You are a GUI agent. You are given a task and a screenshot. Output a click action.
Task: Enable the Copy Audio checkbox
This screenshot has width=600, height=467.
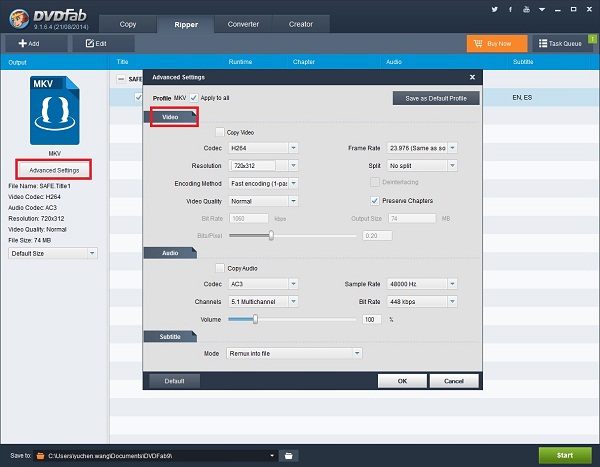point(220,268)
